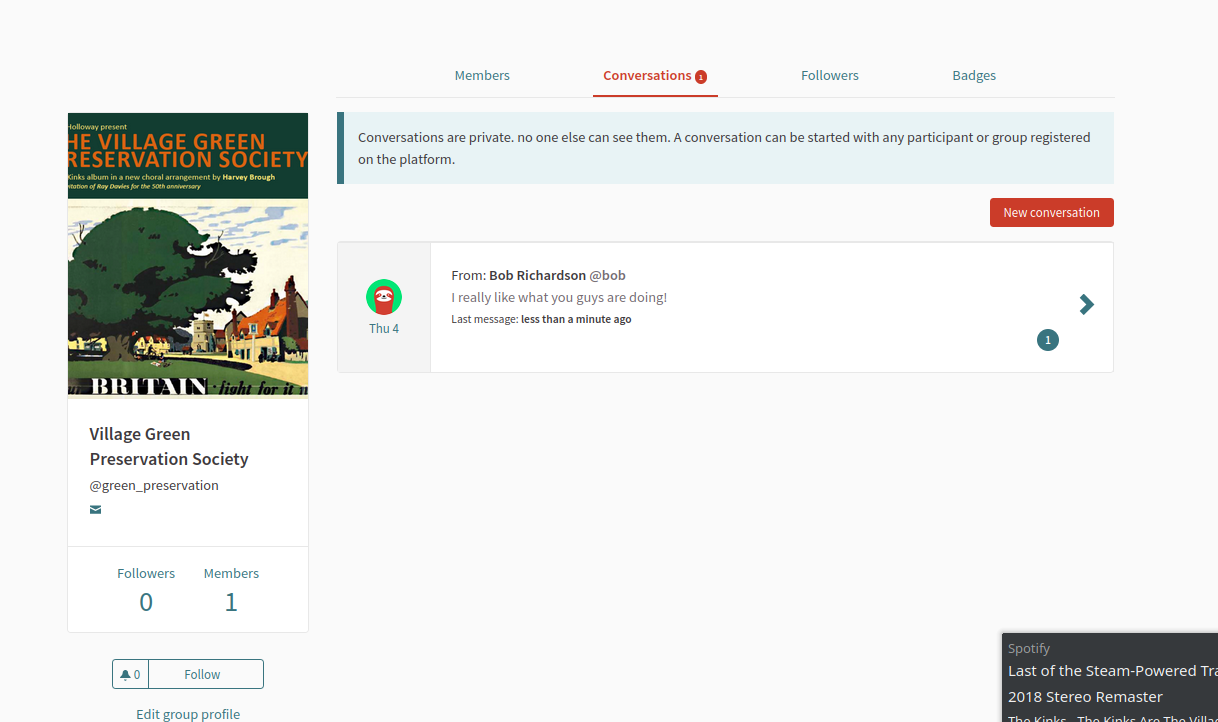This screenshot has width=1218, height=722.
Task: Click the Village Green group cover image
Action: tap(188, 255)
